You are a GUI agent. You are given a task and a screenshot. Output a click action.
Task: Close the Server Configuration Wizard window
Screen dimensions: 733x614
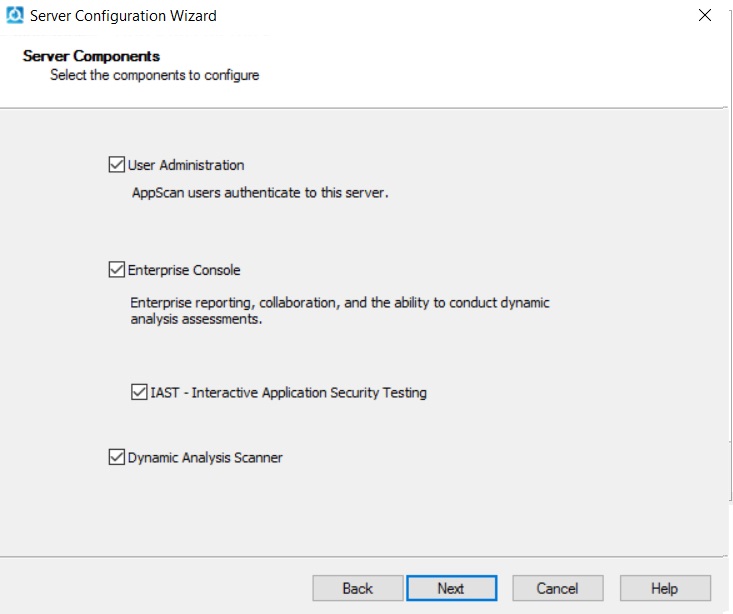pyautogui.click(x=705, y=16)
